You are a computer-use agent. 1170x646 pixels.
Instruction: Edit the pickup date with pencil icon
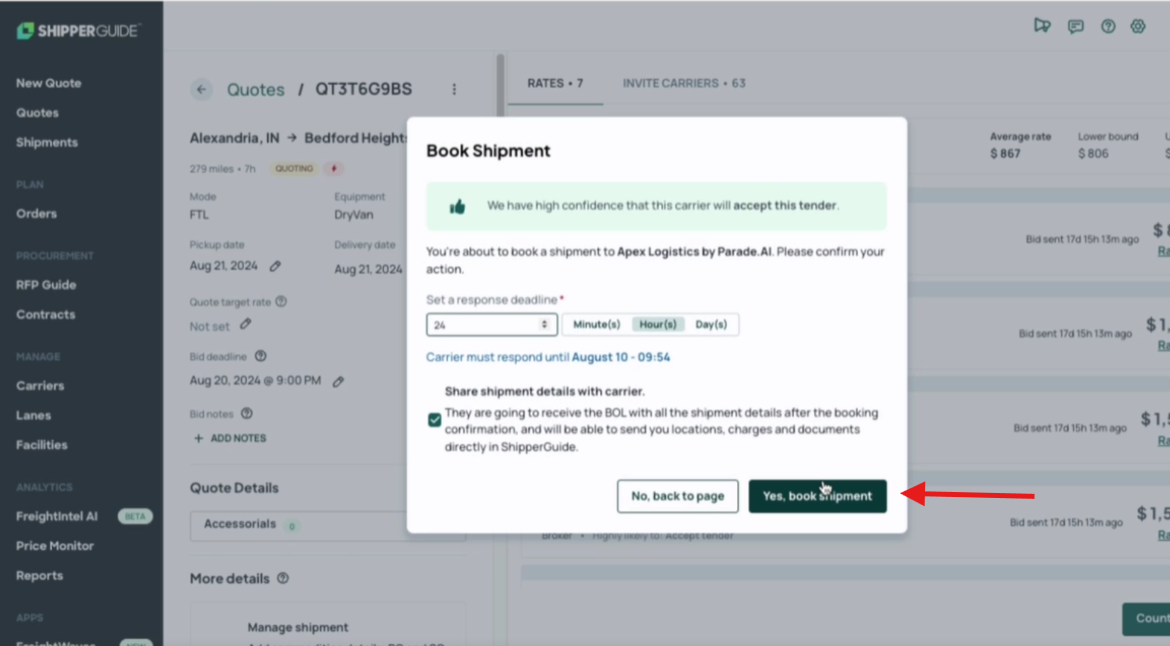click(275, 266)
